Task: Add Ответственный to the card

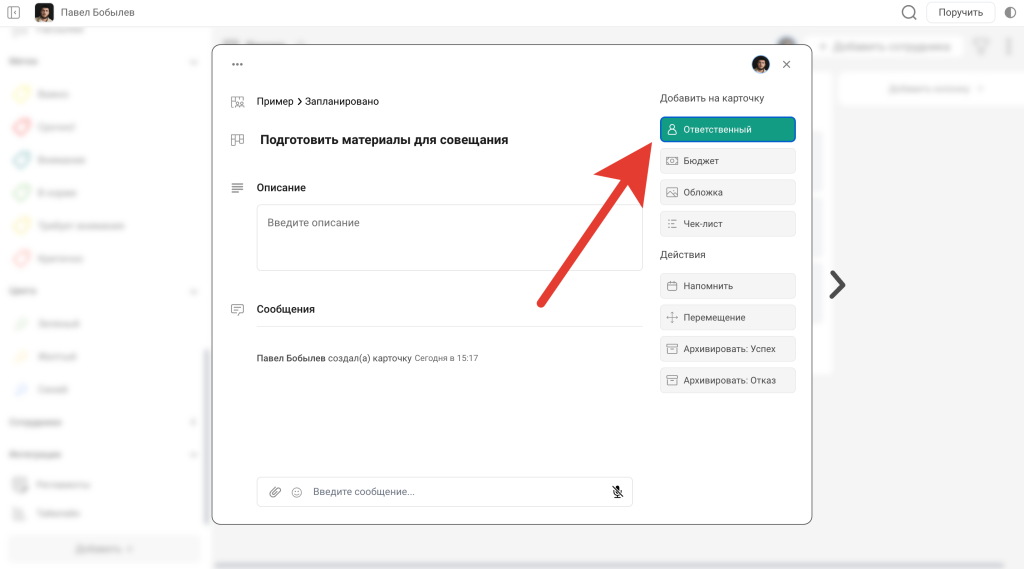Action: (728, 129)
